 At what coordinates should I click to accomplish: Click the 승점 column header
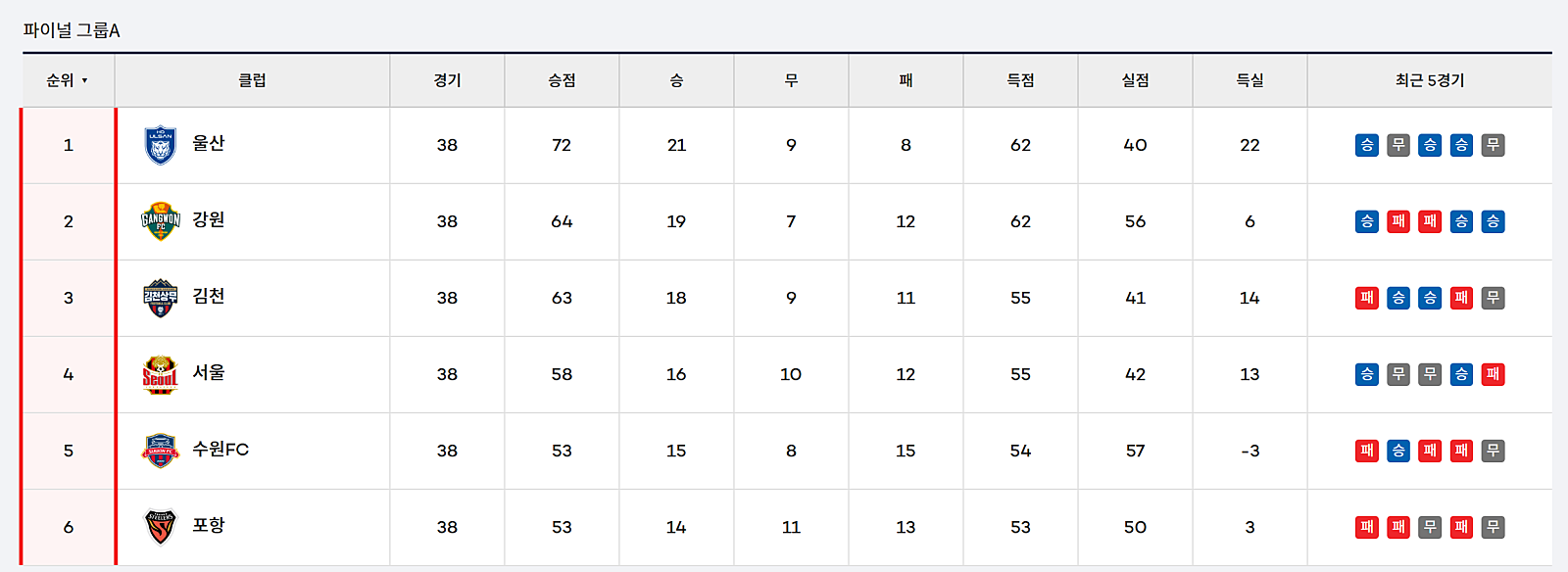(562, 80)
